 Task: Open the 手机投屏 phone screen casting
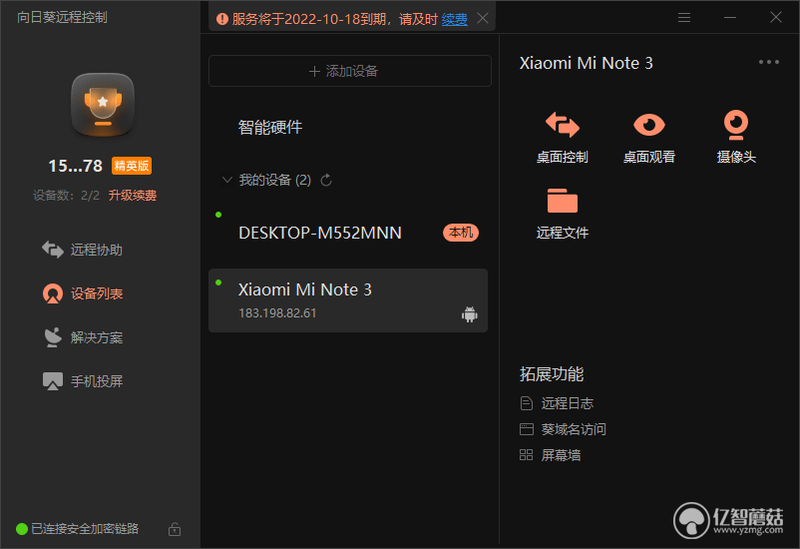coord(83,381)
